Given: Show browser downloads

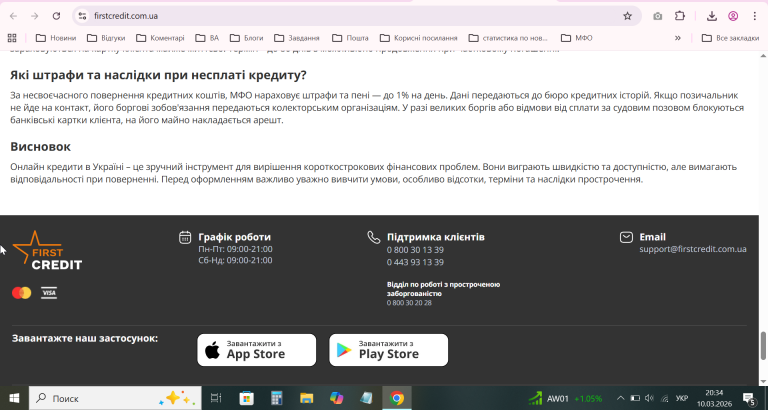Looking at the screenshot, I should click(x=712, y=16).
